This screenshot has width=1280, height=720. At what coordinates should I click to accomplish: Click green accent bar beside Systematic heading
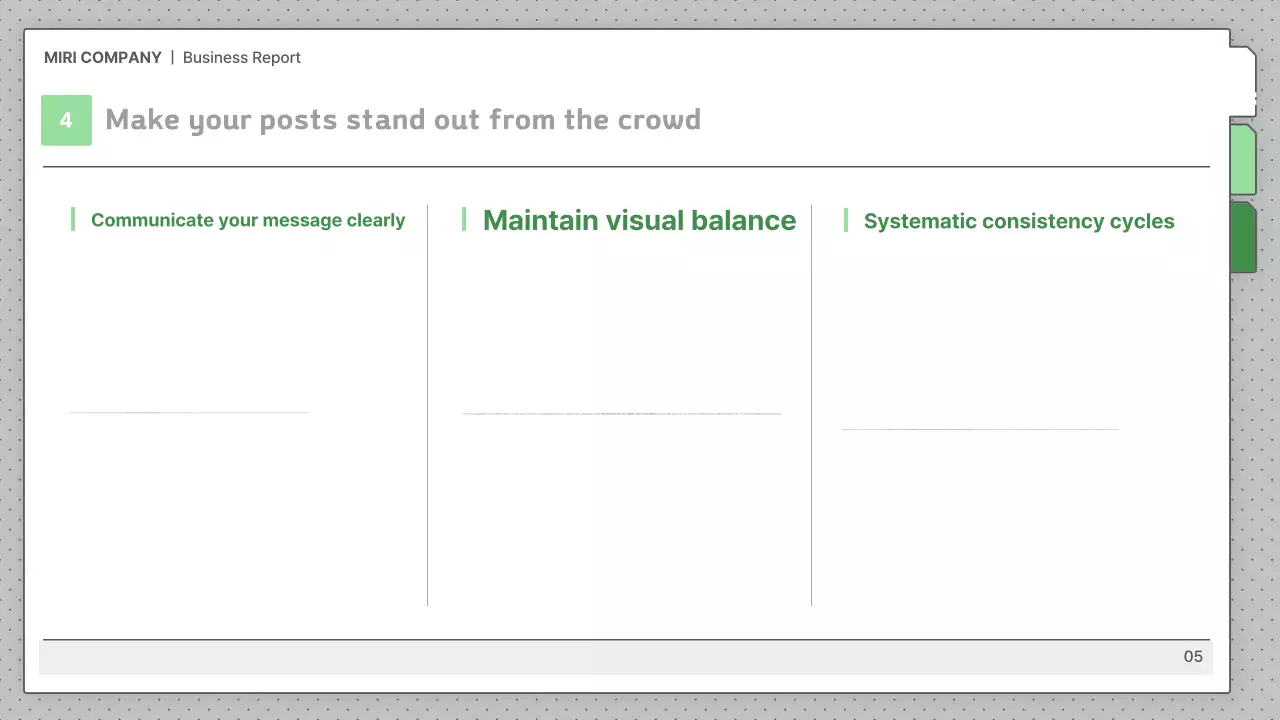point(846,220)
